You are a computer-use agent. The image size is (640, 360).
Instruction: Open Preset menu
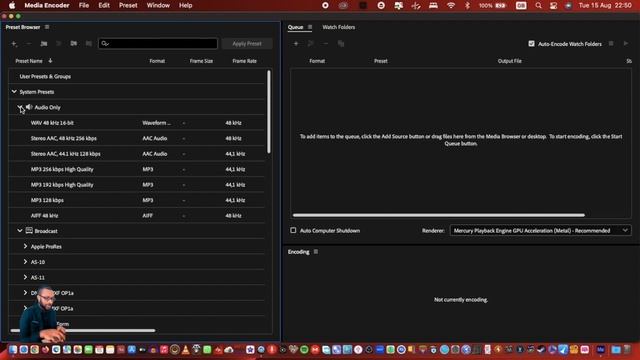128,5
